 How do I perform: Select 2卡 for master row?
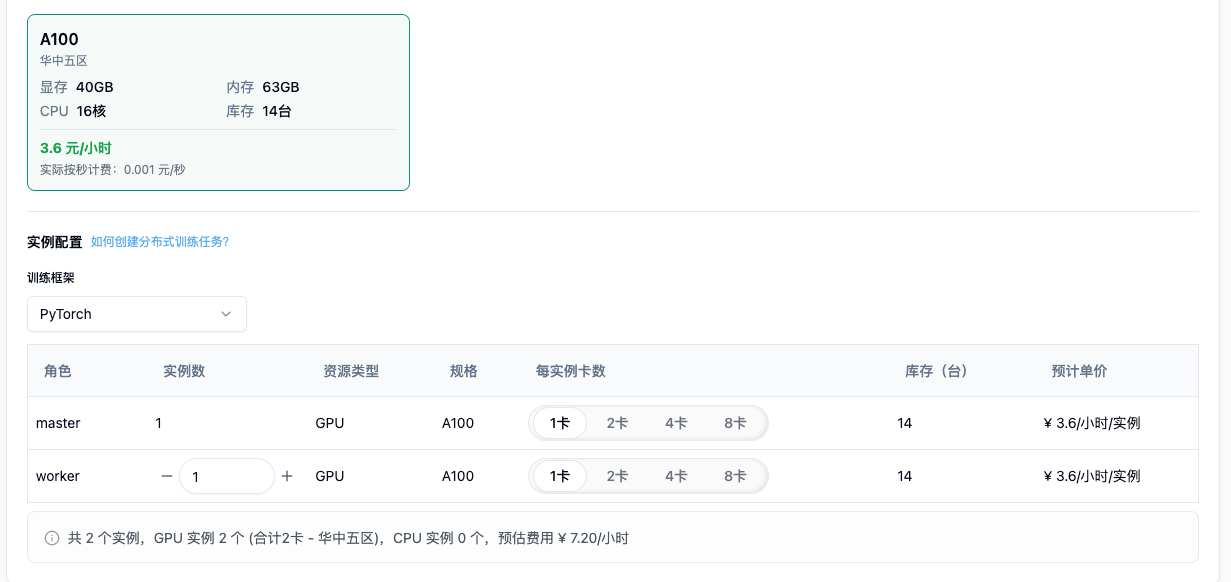[618, 423]
